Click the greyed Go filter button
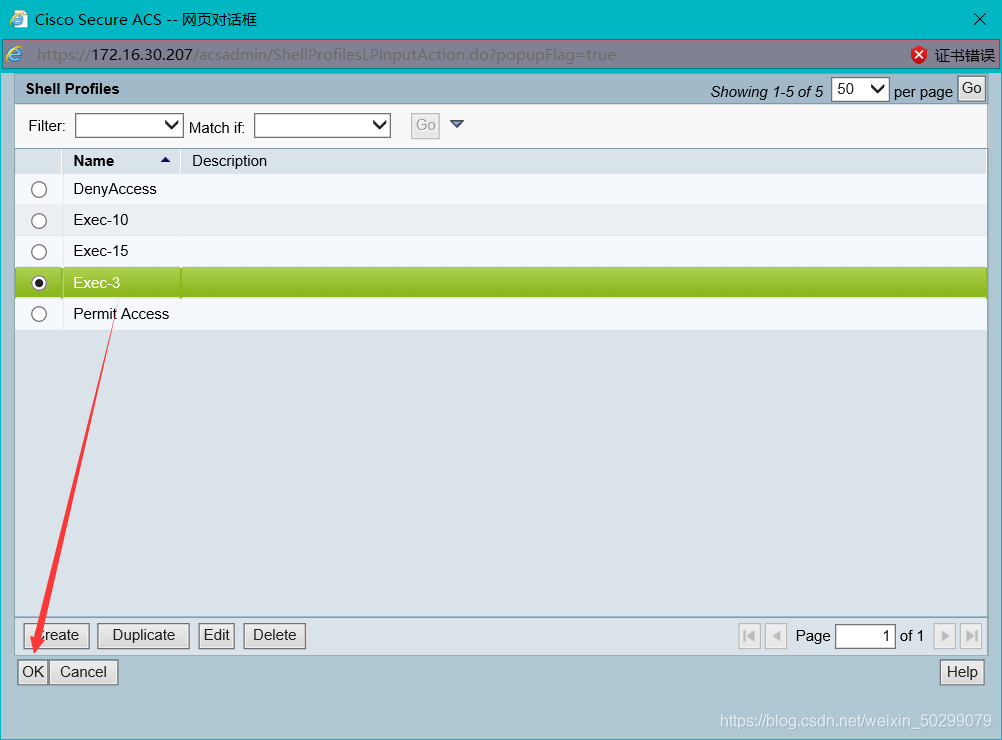Screen dimensions: 1002x740 pos(426,125)
